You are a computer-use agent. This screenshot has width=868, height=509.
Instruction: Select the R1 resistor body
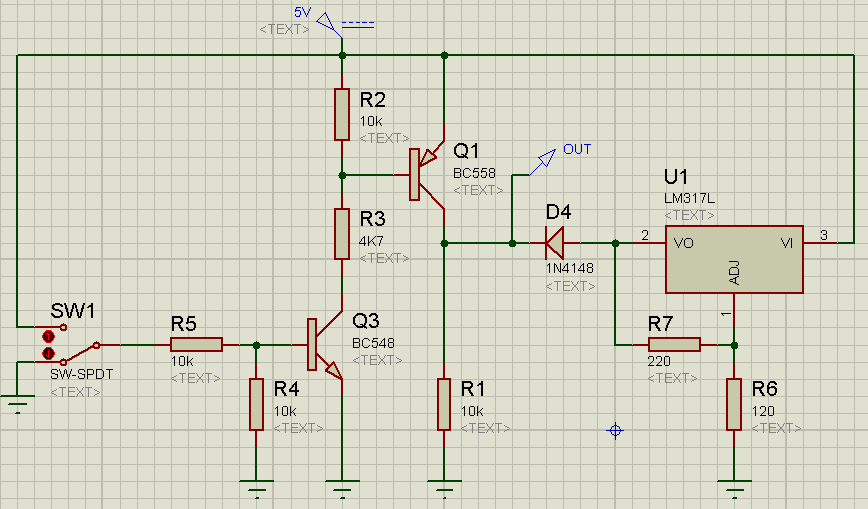(x=444, y=404)
